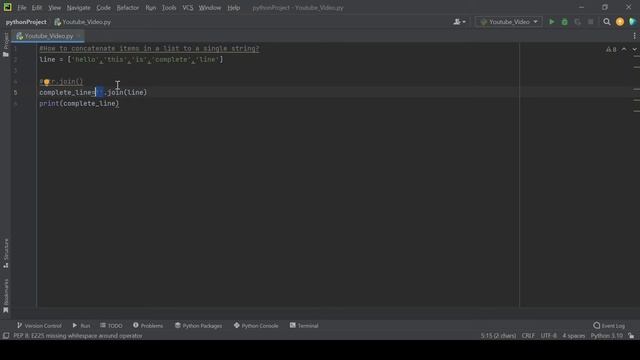The image size is (640, 360).
Task: Click the yellow intention bulb on line 4
Action: tap(47, 82)
